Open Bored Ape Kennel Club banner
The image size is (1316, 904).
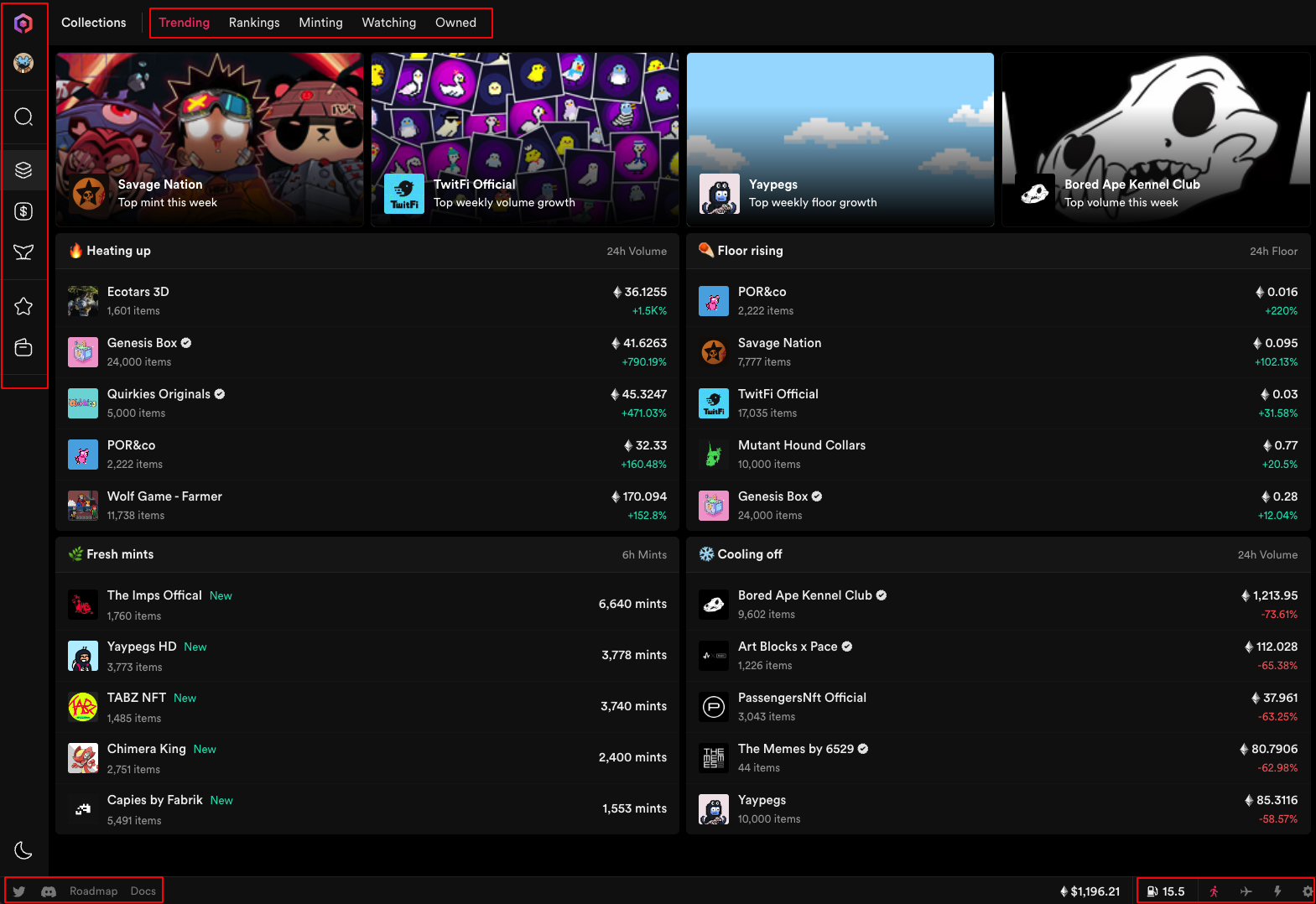pyautogui.click(x=1156, y=139)
